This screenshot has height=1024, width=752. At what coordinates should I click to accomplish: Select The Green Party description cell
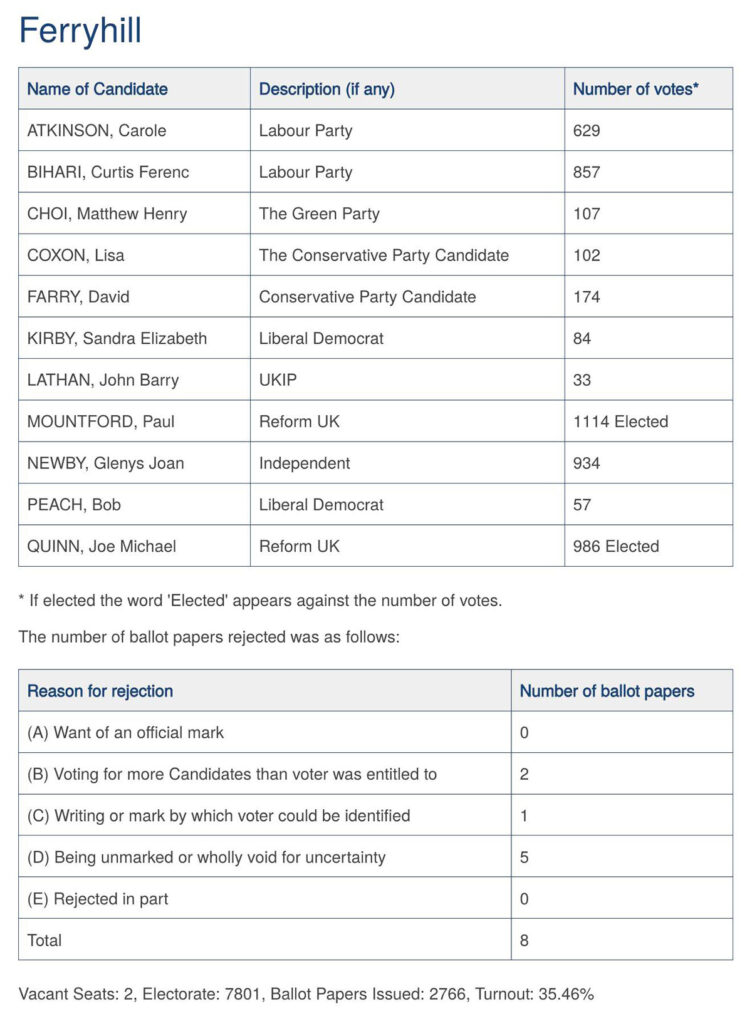click(x=407, y=214)
